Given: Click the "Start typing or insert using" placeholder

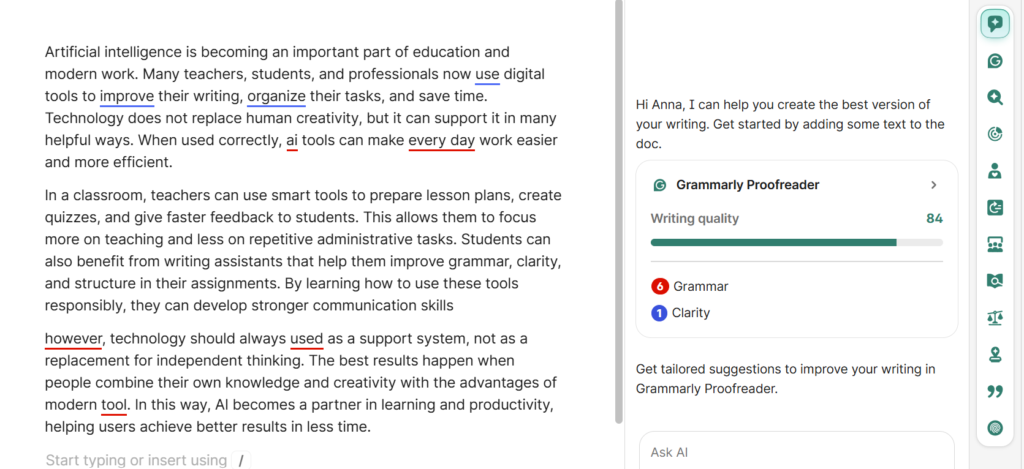Looking at the screenshot, I should 136,460.
